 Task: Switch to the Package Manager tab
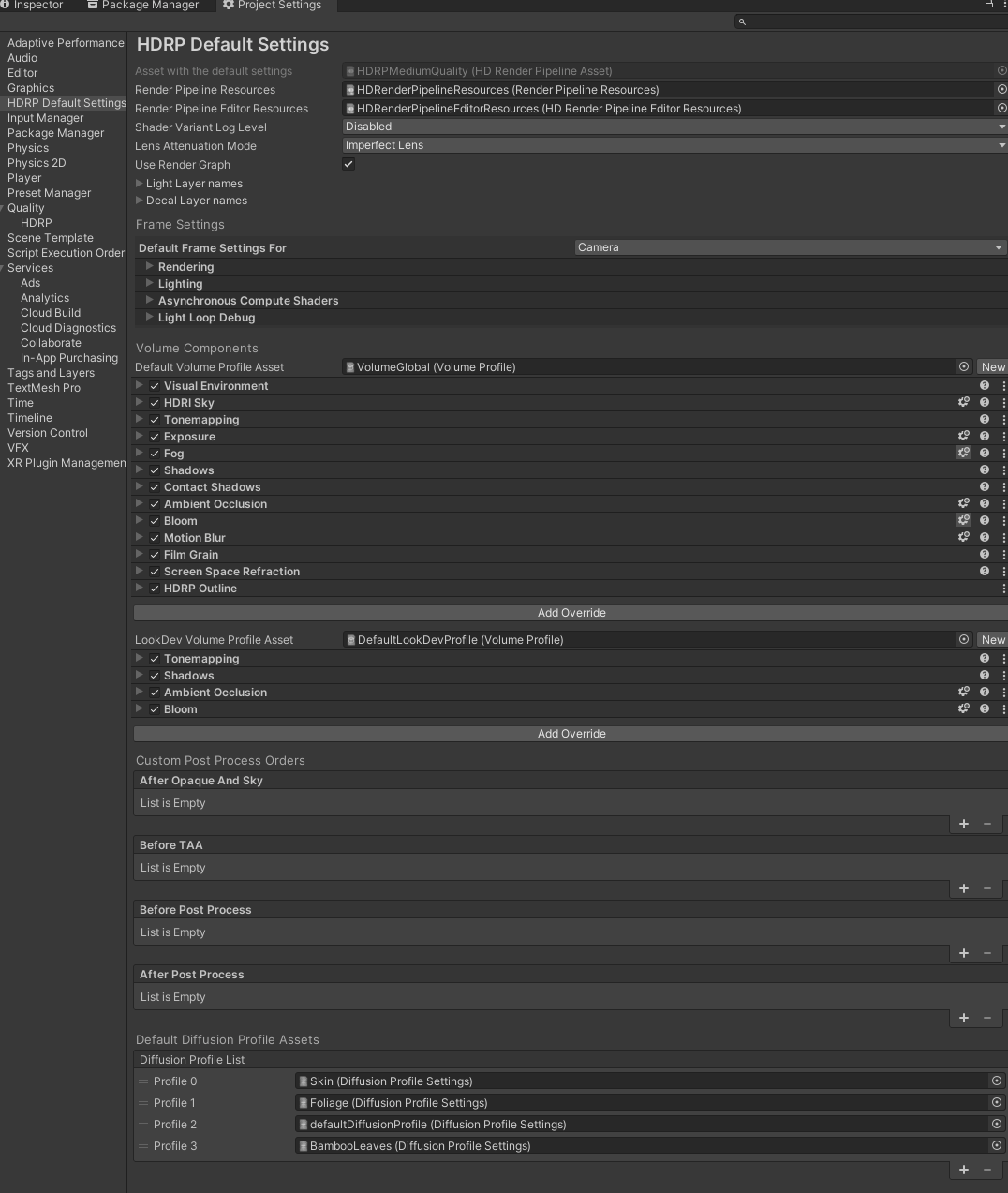click(x=143, y=6)
